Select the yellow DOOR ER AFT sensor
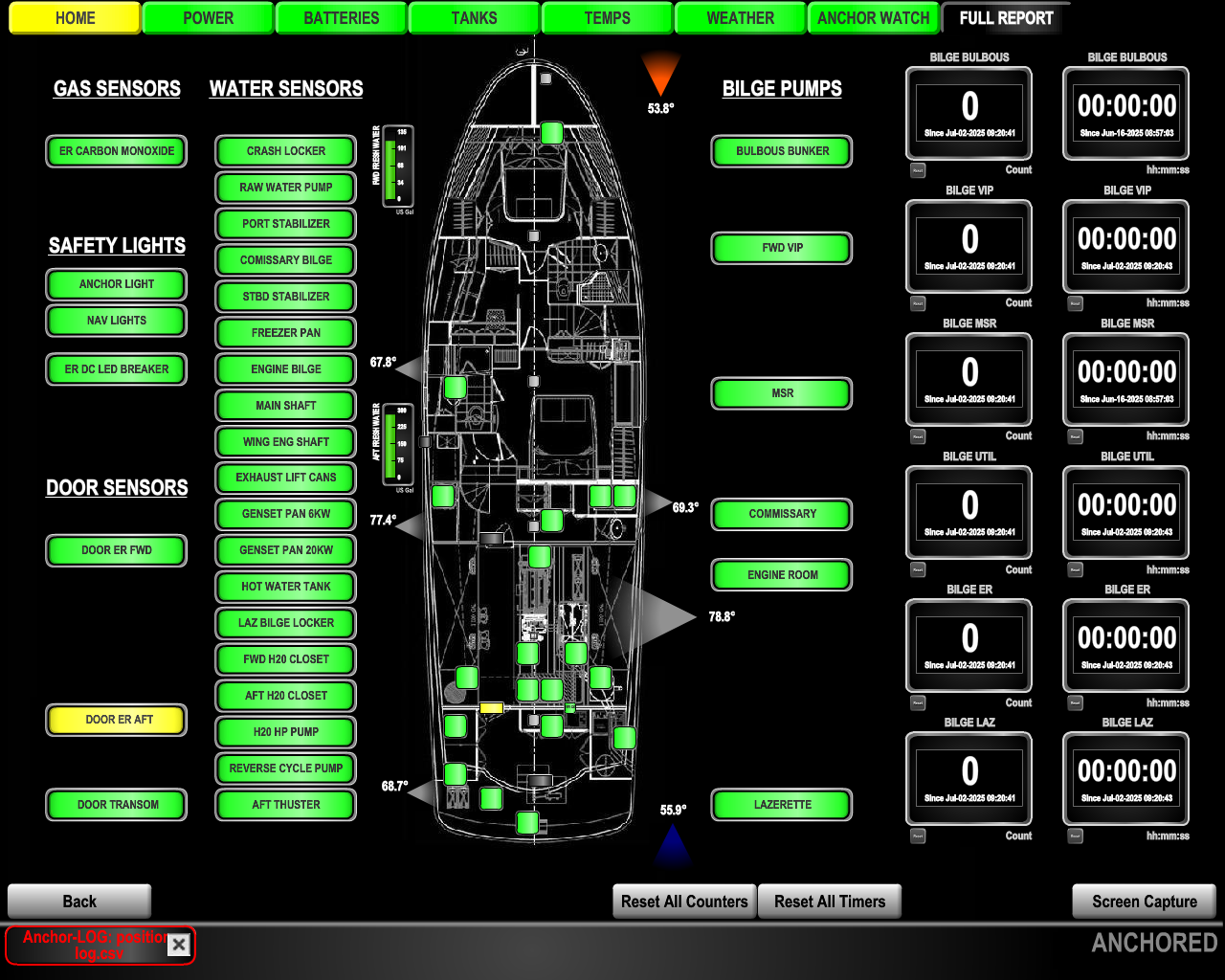1225x980 pixels. coord(117,720)
